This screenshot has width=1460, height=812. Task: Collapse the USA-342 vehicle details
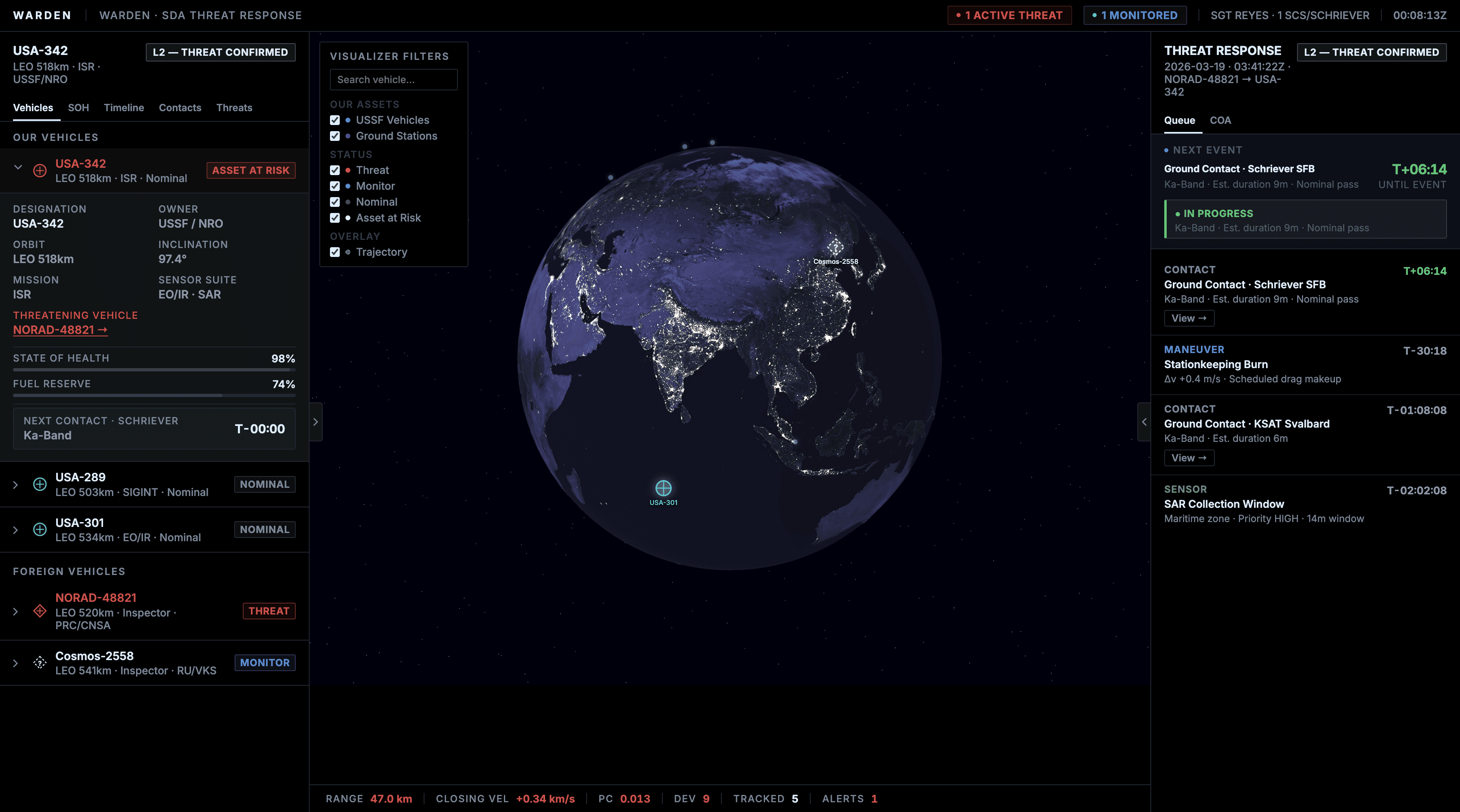click(18, 167)
